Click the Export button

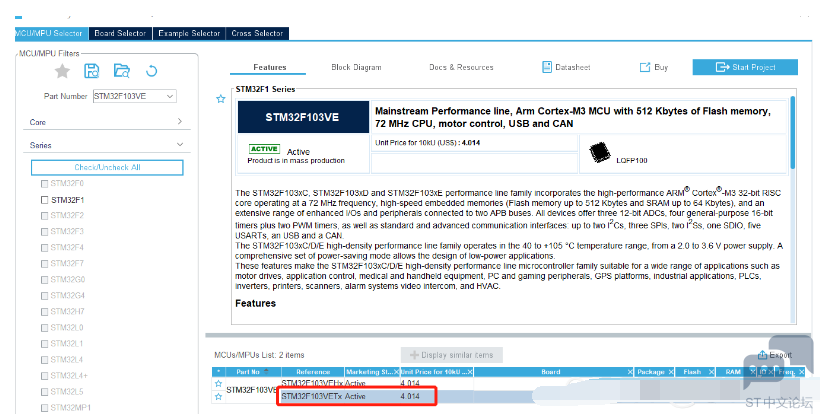click(775, 355)
